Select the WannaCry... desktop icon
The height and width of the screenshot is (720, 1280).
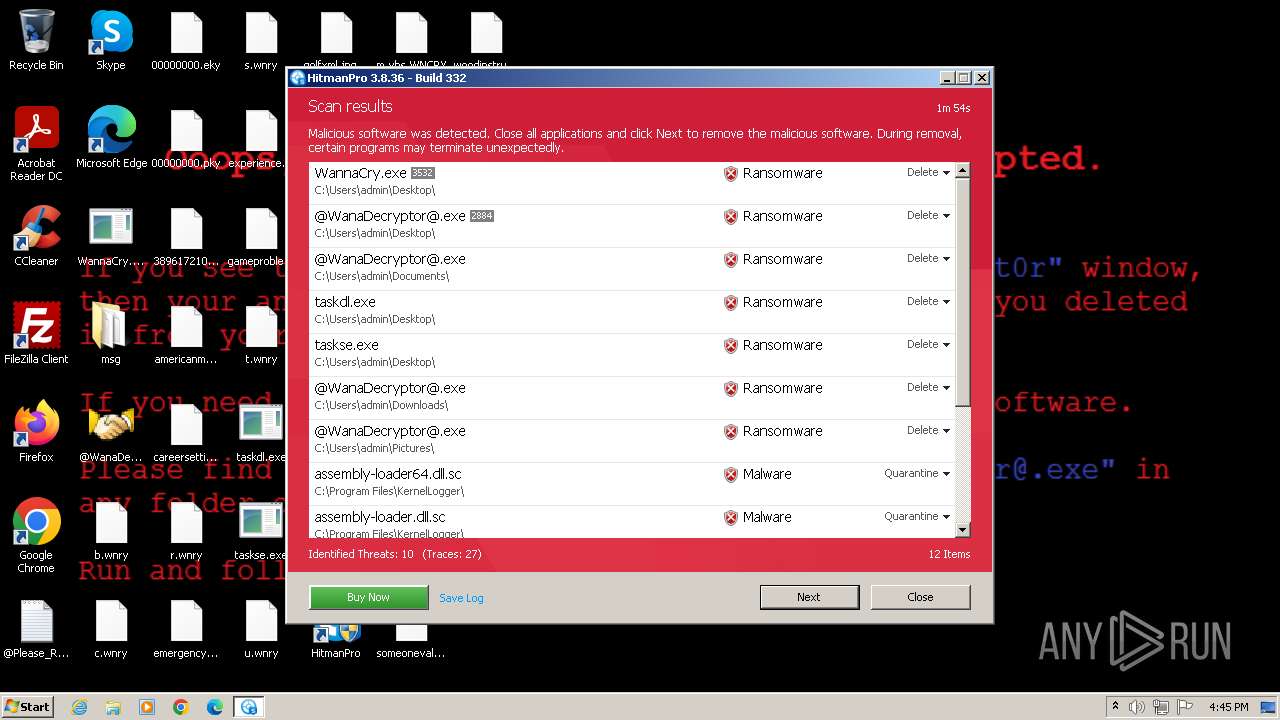pos(111,236)
